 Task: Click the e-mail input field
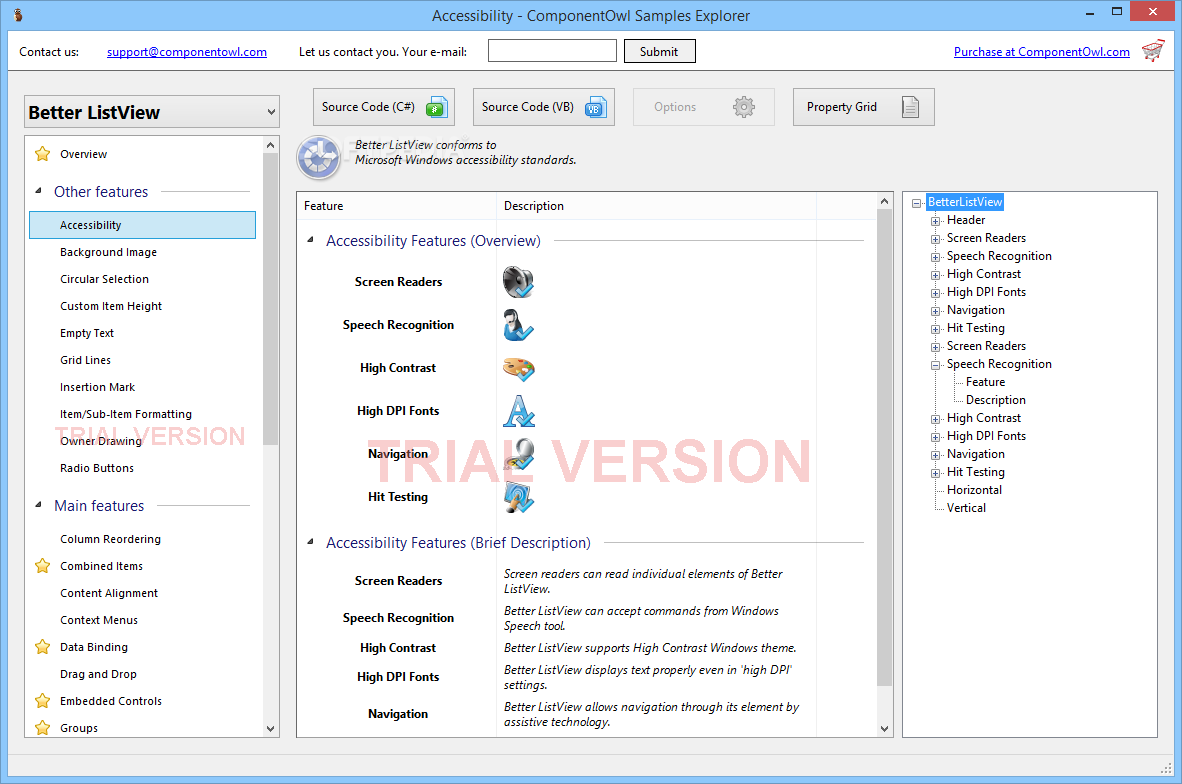point(552,51)
